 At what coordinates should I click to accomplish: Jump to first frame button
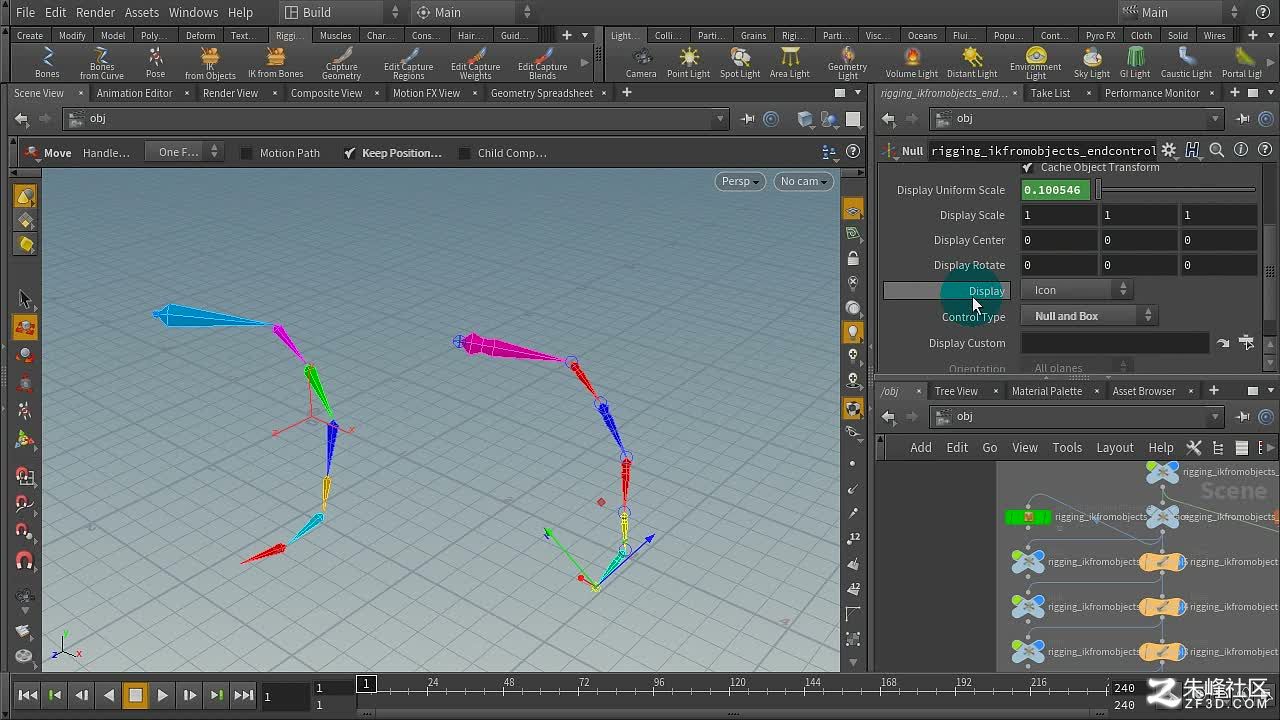coord(28,695)
